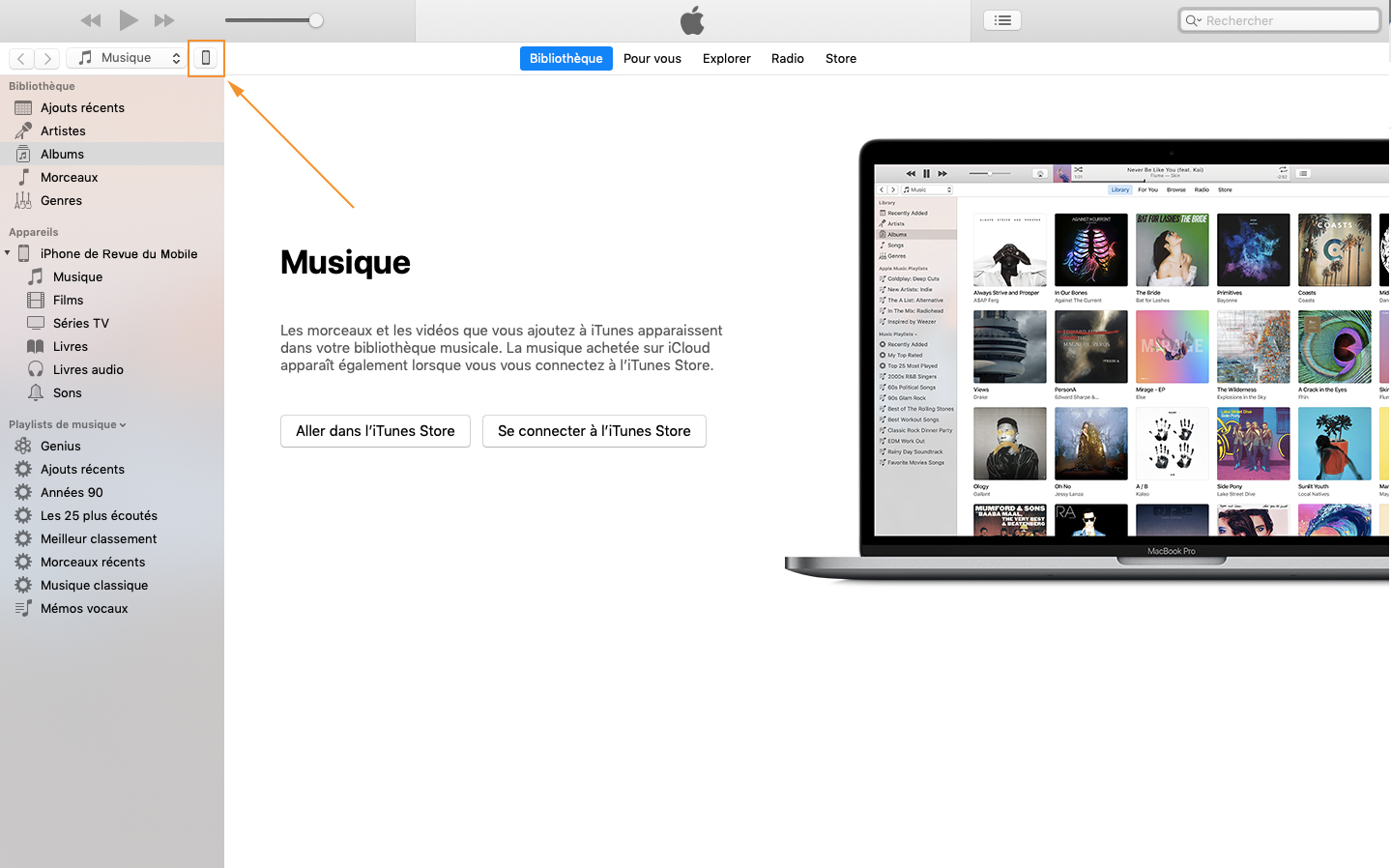Click the Musique classique label
The width and height of the screenshot is (1391, 868).
point(95,586)
